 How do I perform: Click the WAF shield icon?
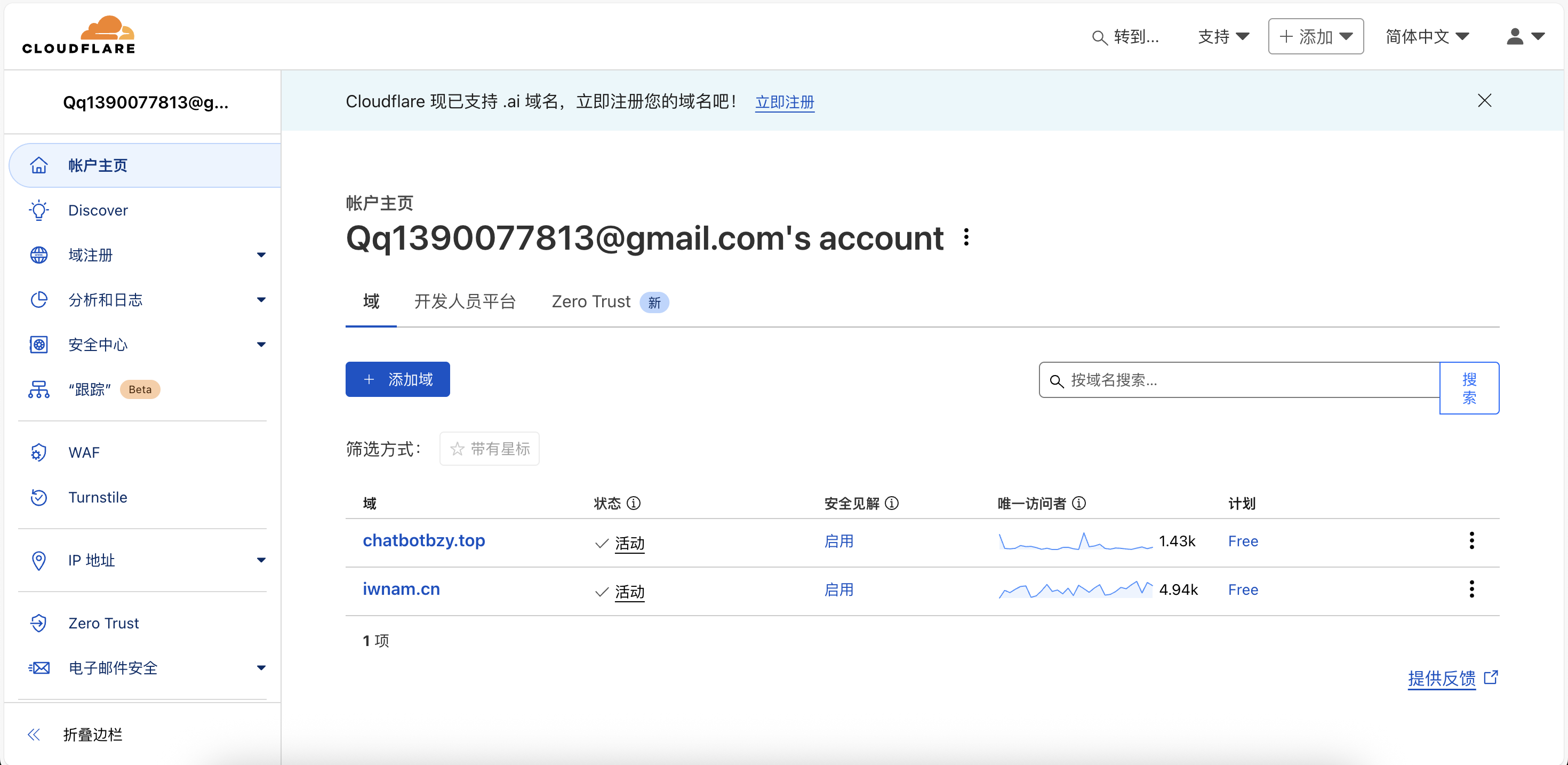(x=39, y=452)
